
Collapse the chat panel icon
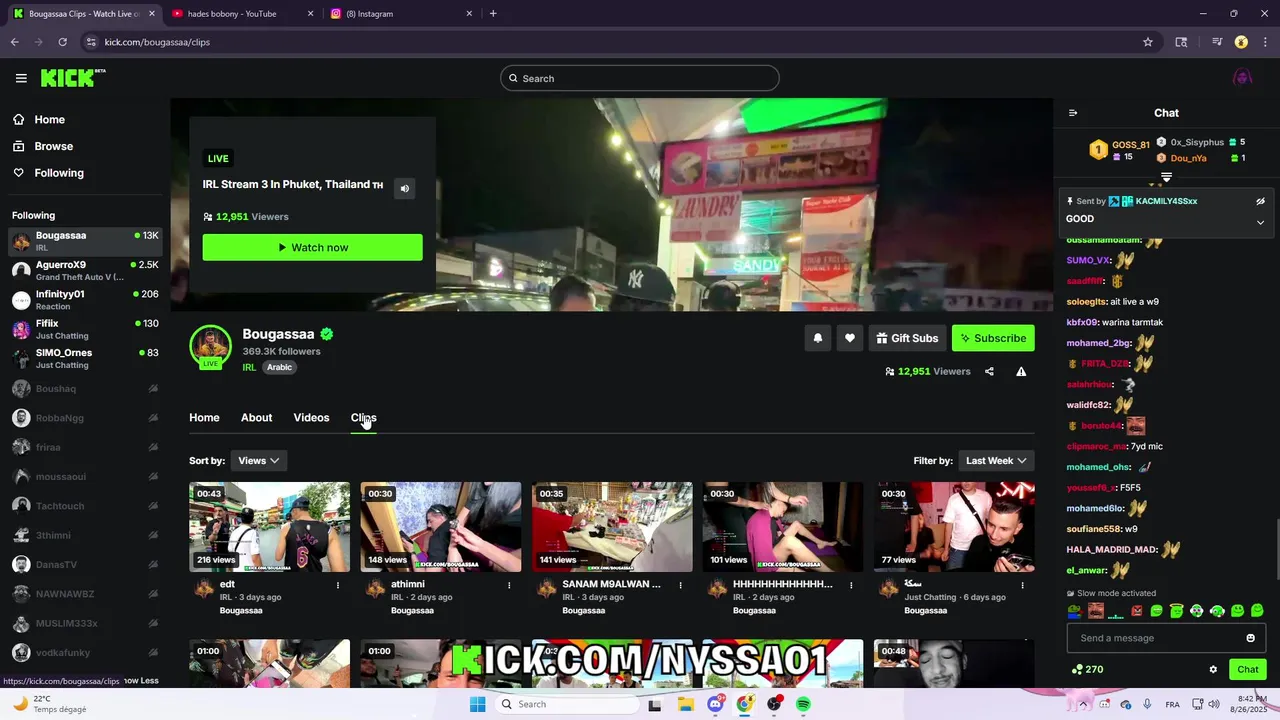tap(1073, 113)
